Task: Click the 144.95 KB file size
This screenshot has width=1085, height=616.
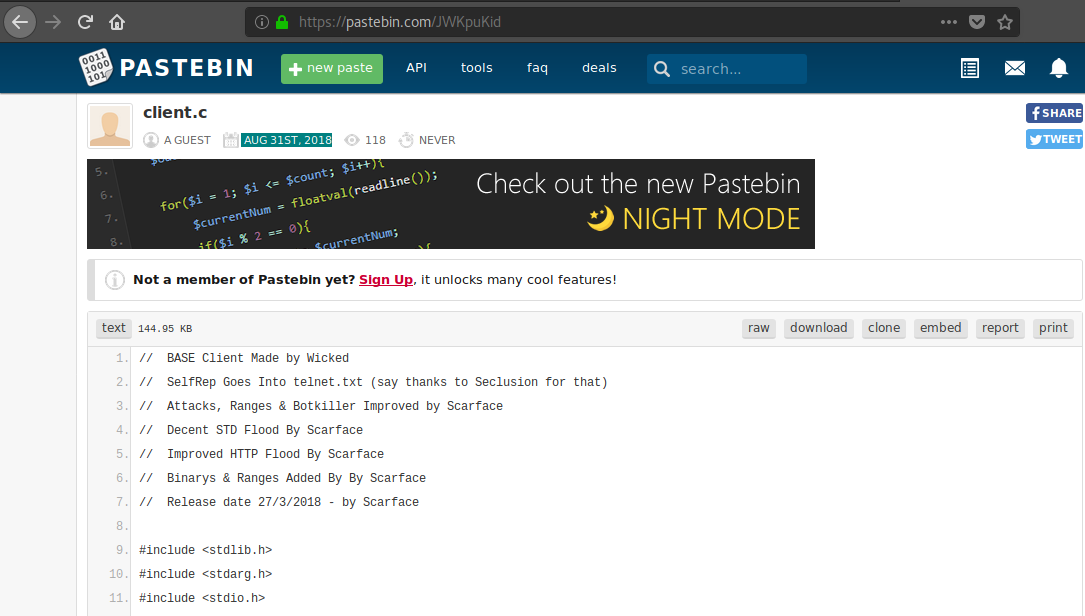Action: [x=165, y=329]
